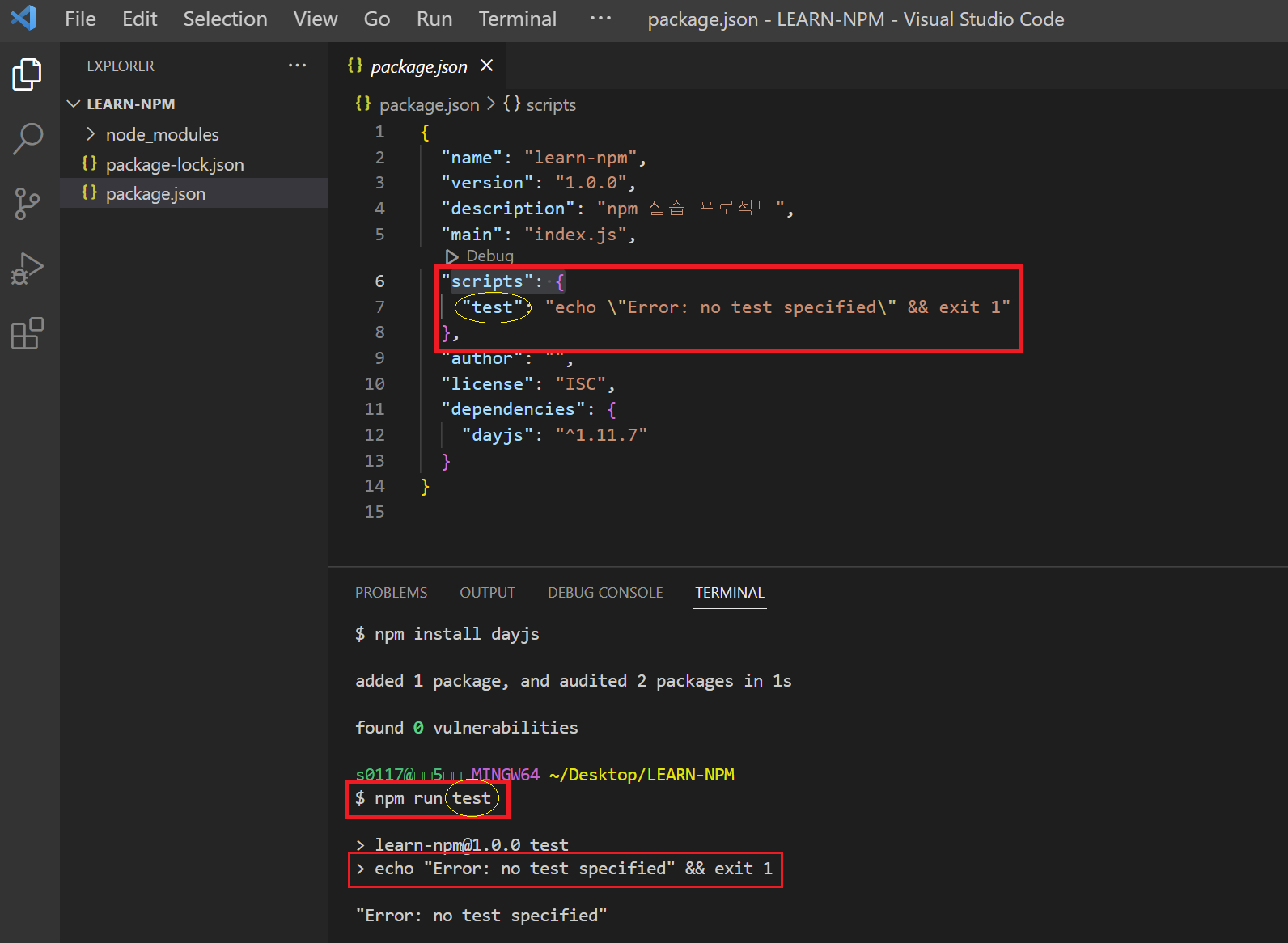
Task: Click the VS Code logo icon
Action: tap(23, 18)
